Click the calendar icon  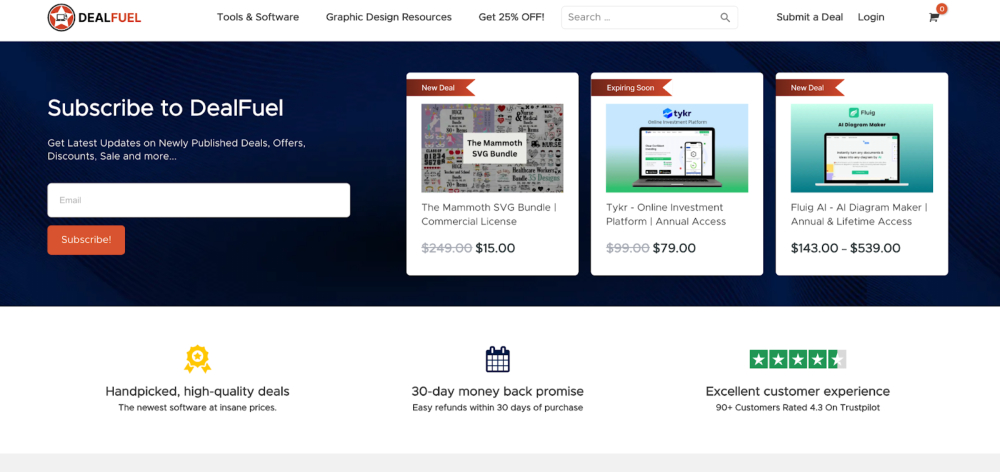point(497,359)
